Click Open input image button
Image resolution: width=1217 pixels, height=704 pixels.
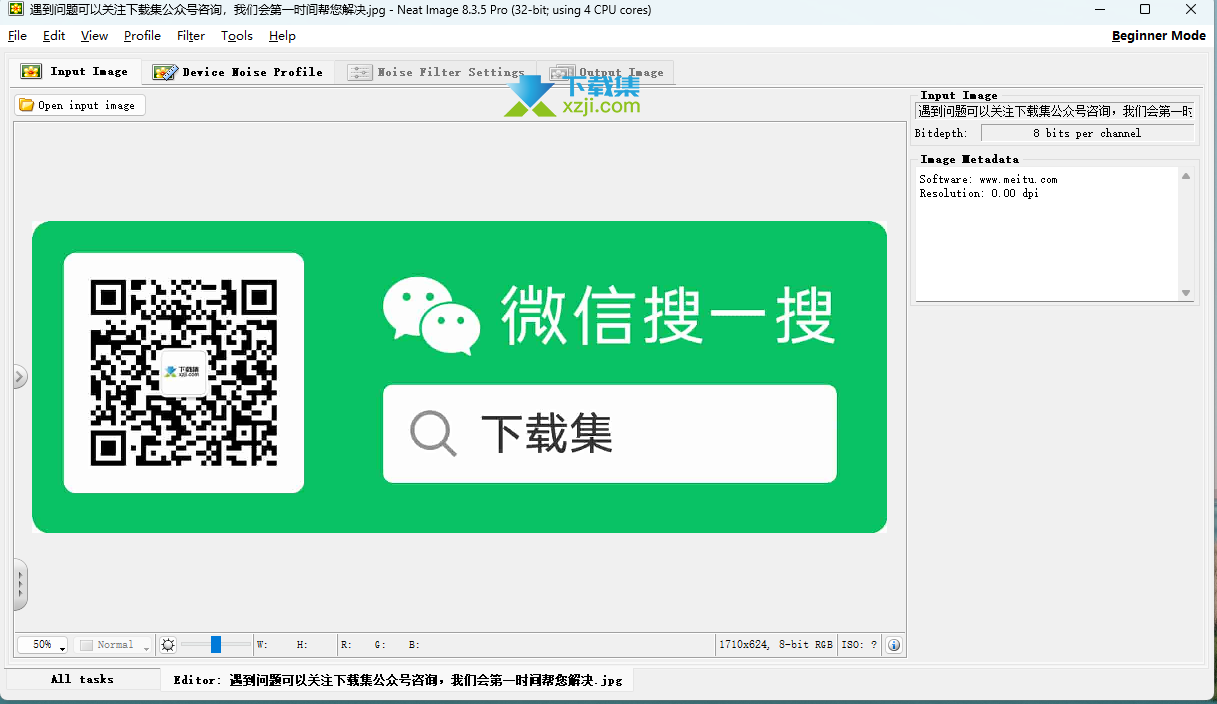(x=80, y=105)
